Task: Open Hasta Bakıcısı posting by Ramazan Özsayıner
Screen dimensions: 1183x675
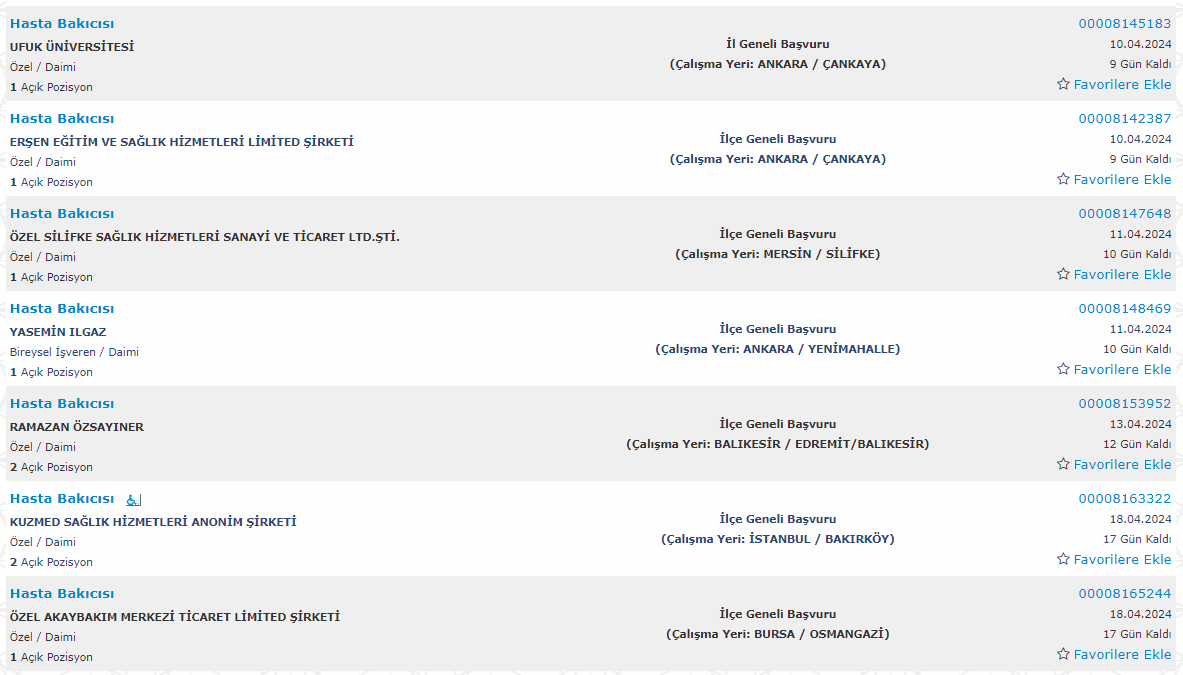Action: point(62,403)
